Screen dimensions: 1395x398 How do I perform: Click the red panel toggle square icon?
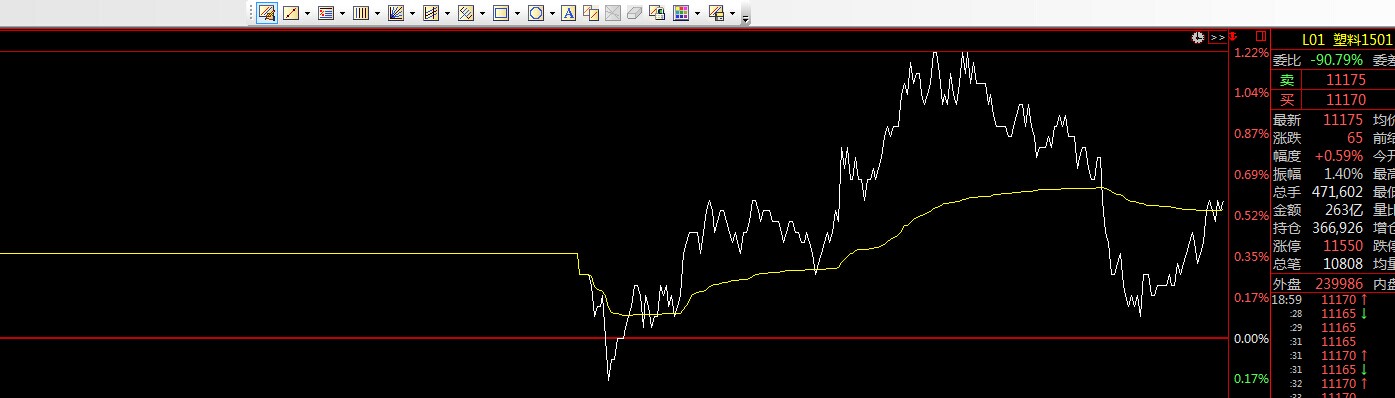[1261, 37]
